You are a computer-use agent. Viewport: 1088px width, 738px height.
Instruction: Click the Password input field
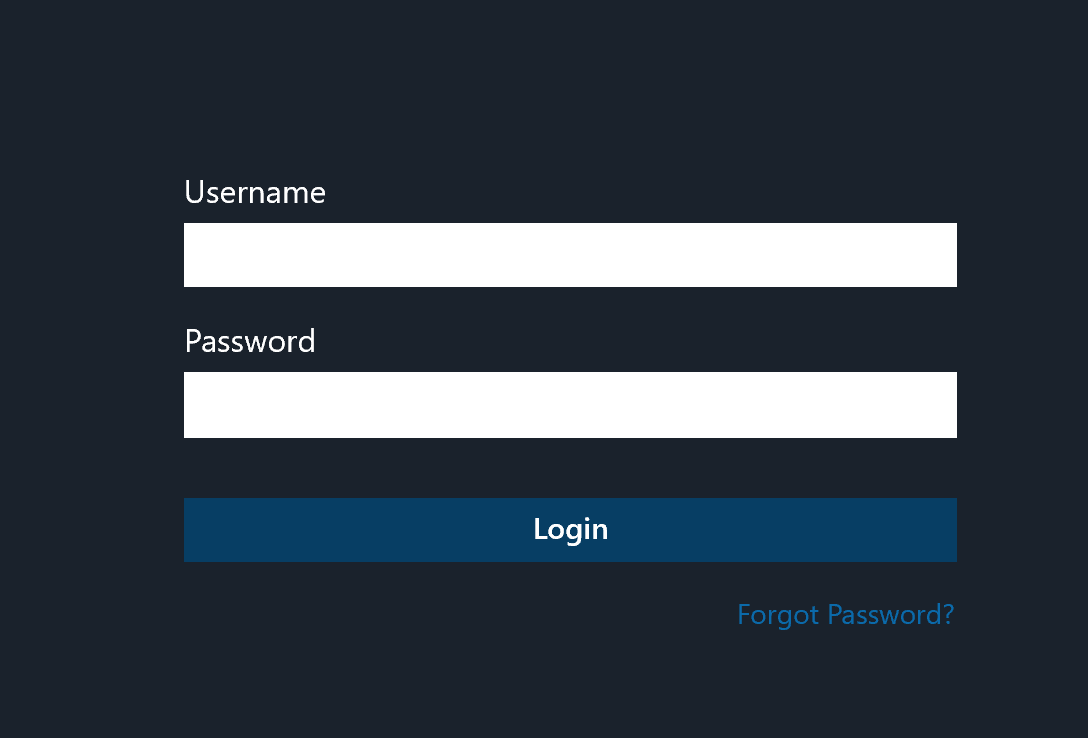pyautogui.click(x=570, y=405)
